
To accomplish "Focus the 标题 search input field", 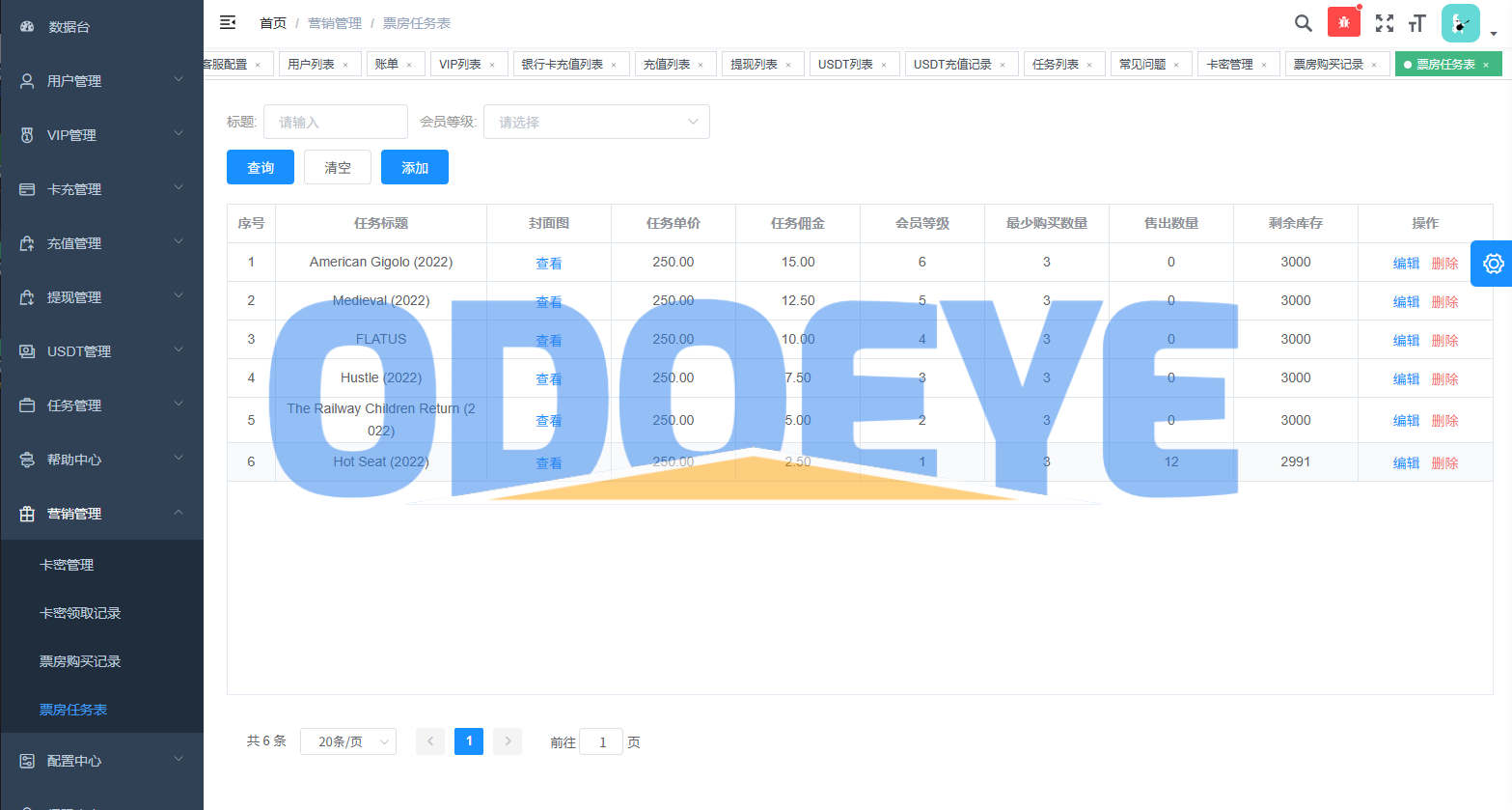I will coord(335,122).
